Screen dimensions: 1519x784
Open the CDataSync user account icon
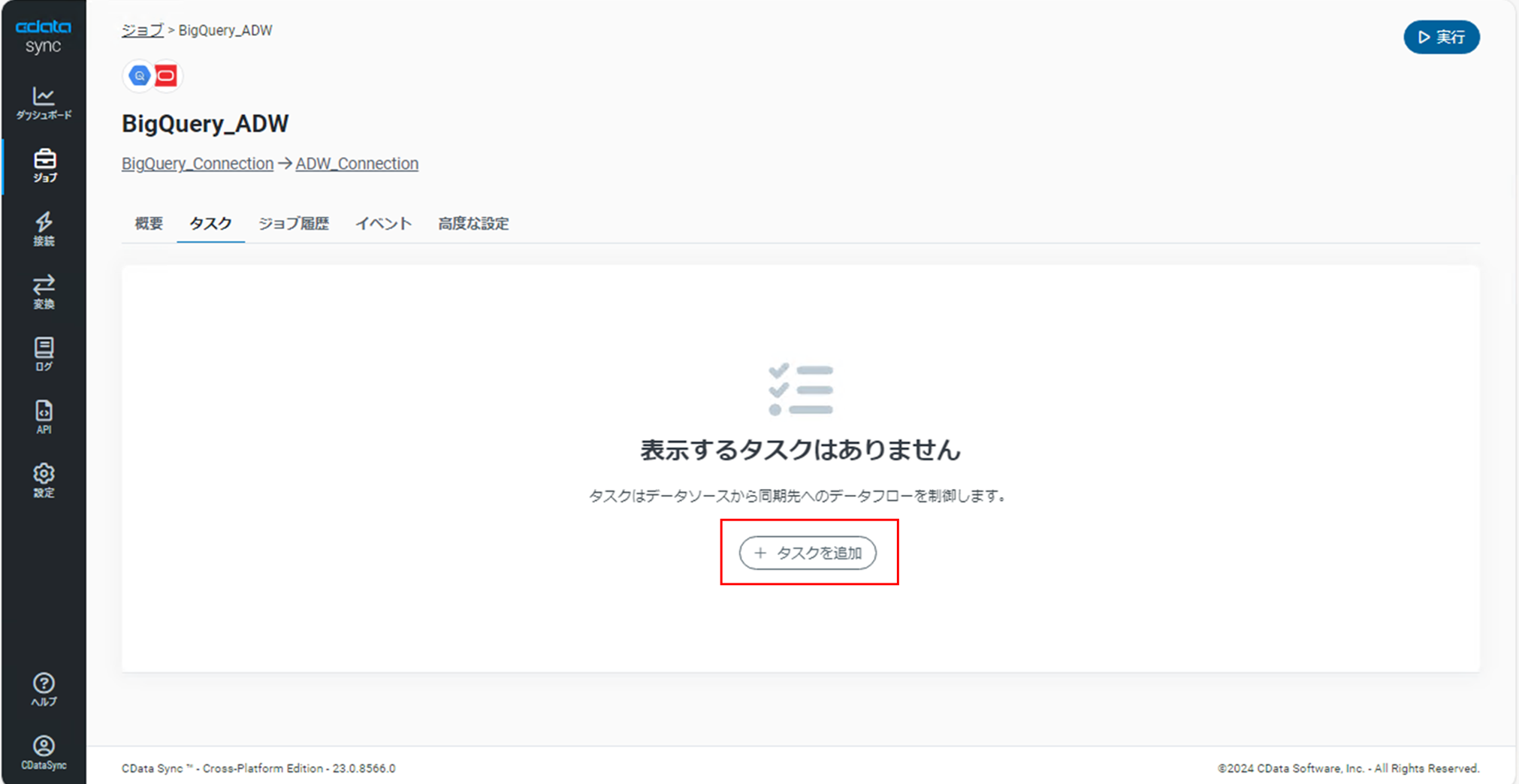(x=44, y=752)
